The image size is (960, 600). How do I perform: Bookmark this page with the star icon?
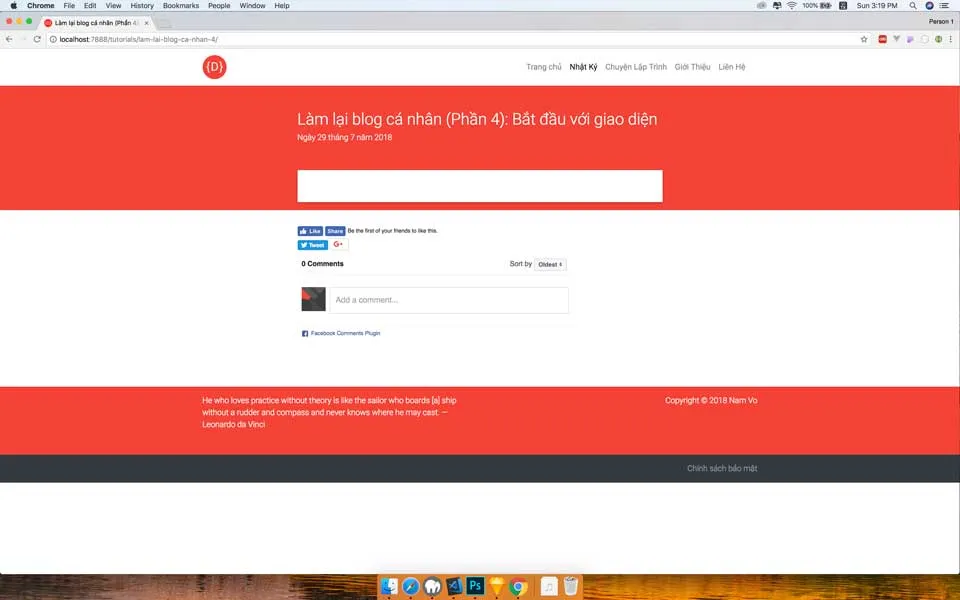coord(864,39)
